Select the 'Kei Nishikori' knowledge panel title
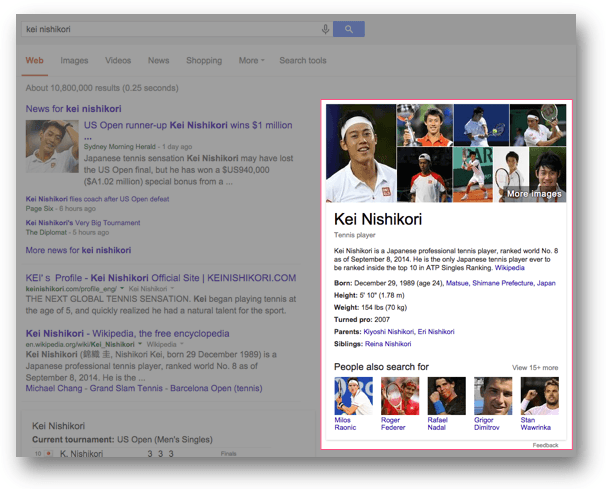606x489 pixels. click(378, 219)
